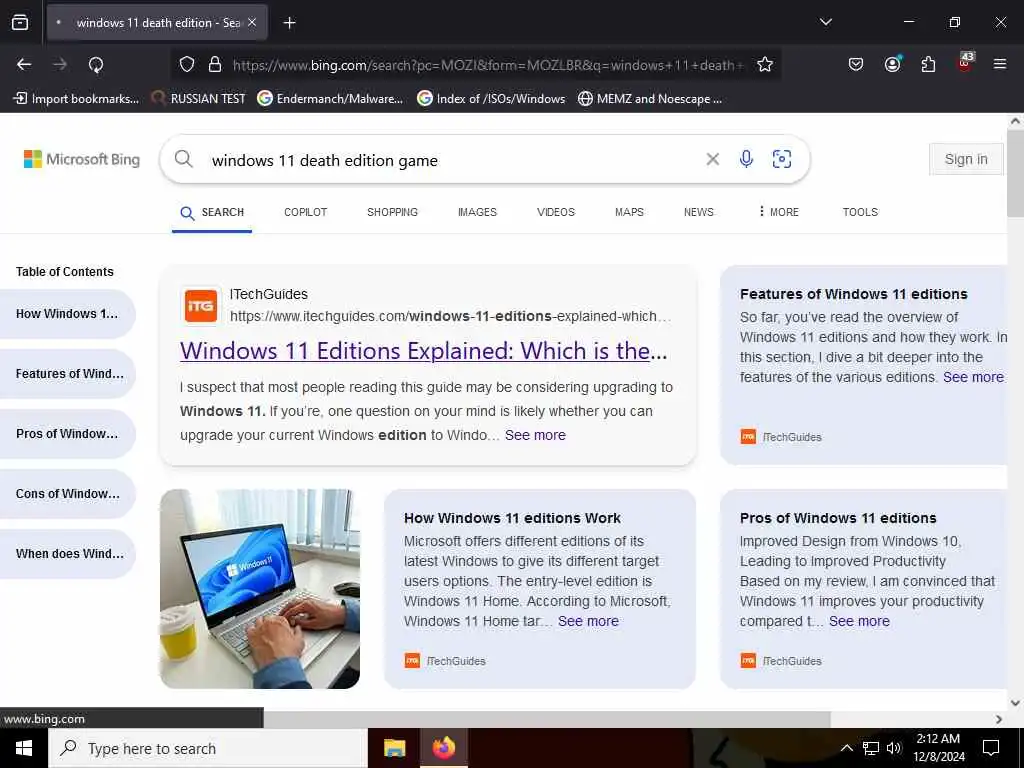Jump to Features of Wind... contents item

pos(67,374)
